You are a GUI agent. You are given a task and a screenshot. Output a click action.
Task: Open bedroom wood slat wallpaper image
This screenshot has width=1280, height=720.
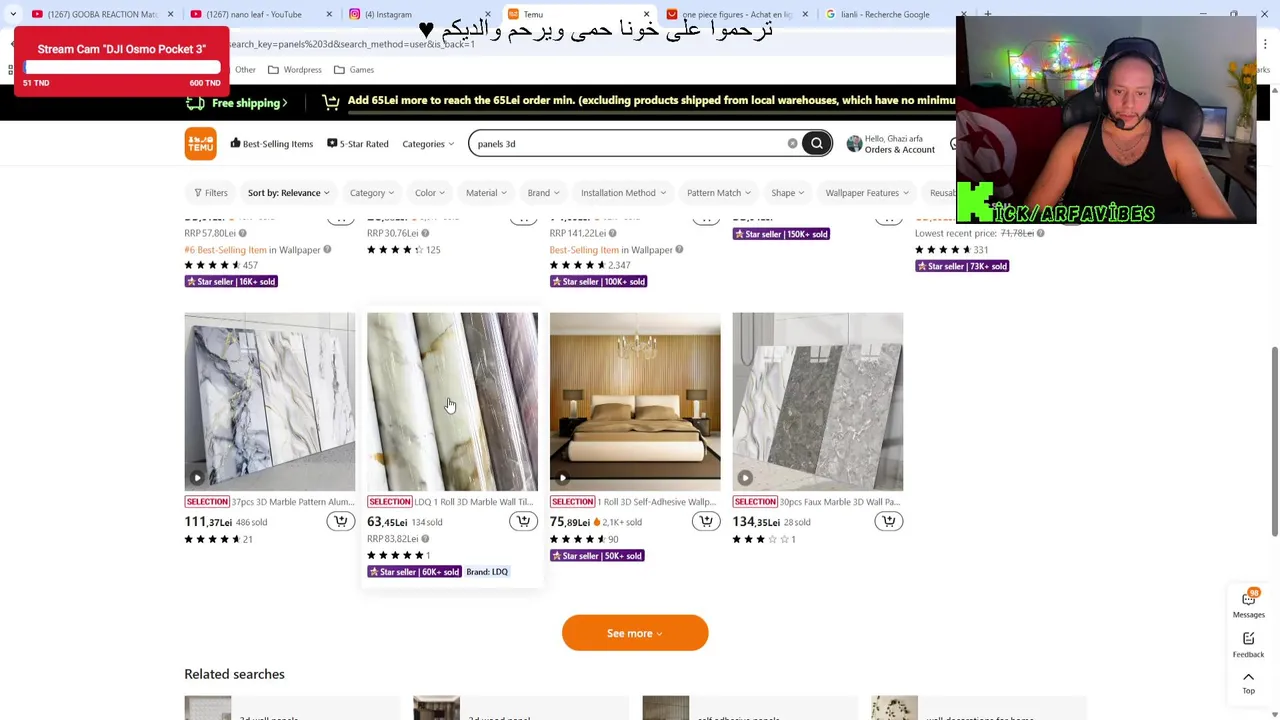tap(635, 401)
